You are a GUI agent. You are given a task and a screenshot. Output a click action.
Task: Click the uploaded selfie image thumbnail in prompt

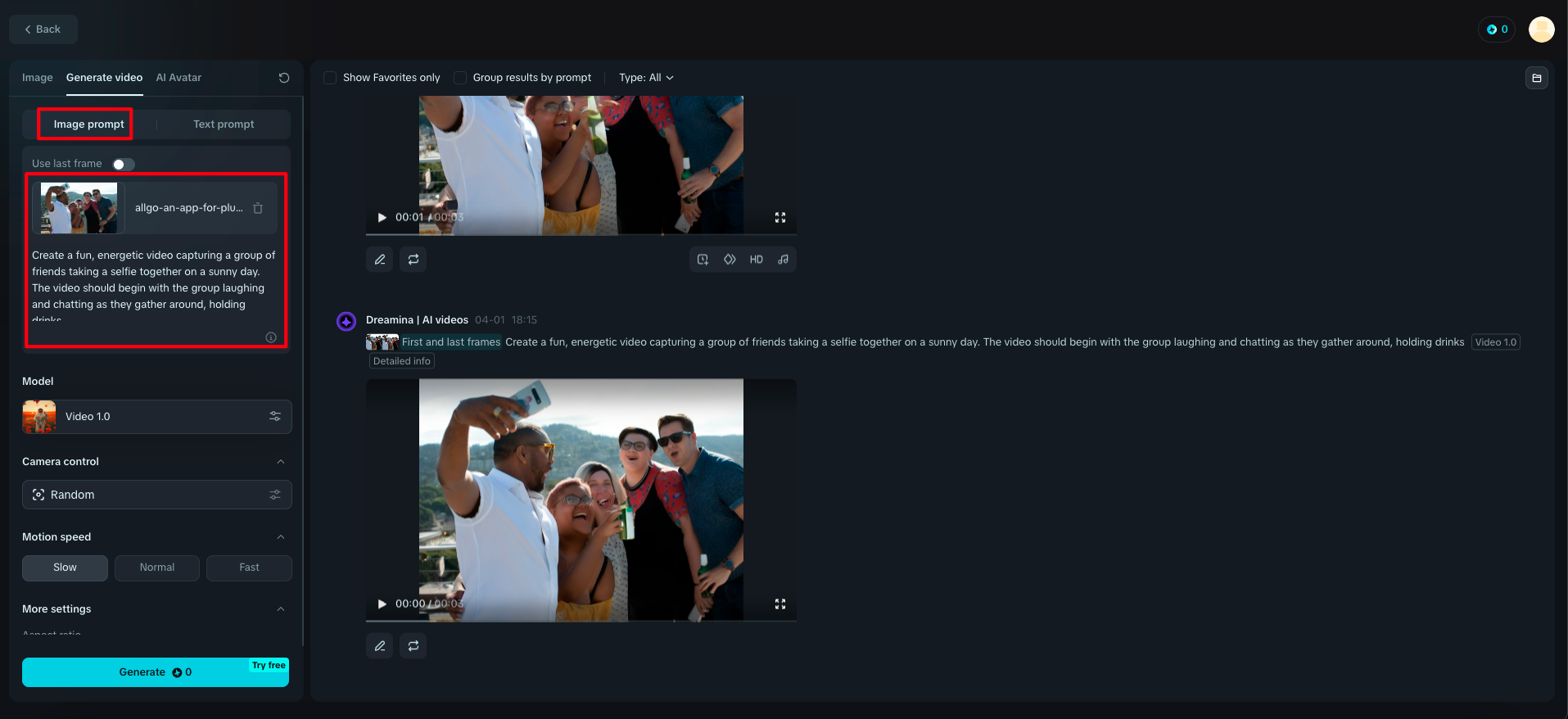79,208
